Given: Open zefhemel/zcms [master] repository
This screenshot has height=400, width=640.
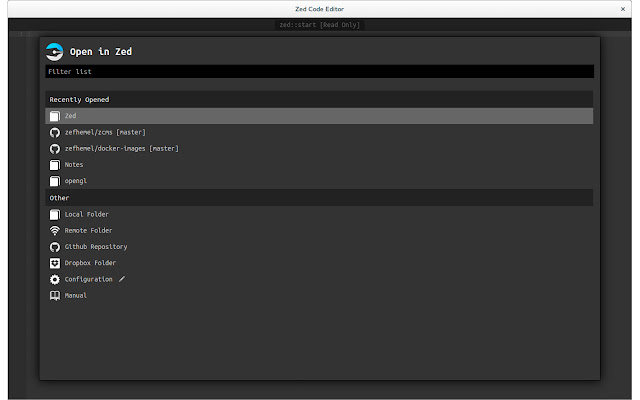Looking at the screenshot, I should pos(319,132).
